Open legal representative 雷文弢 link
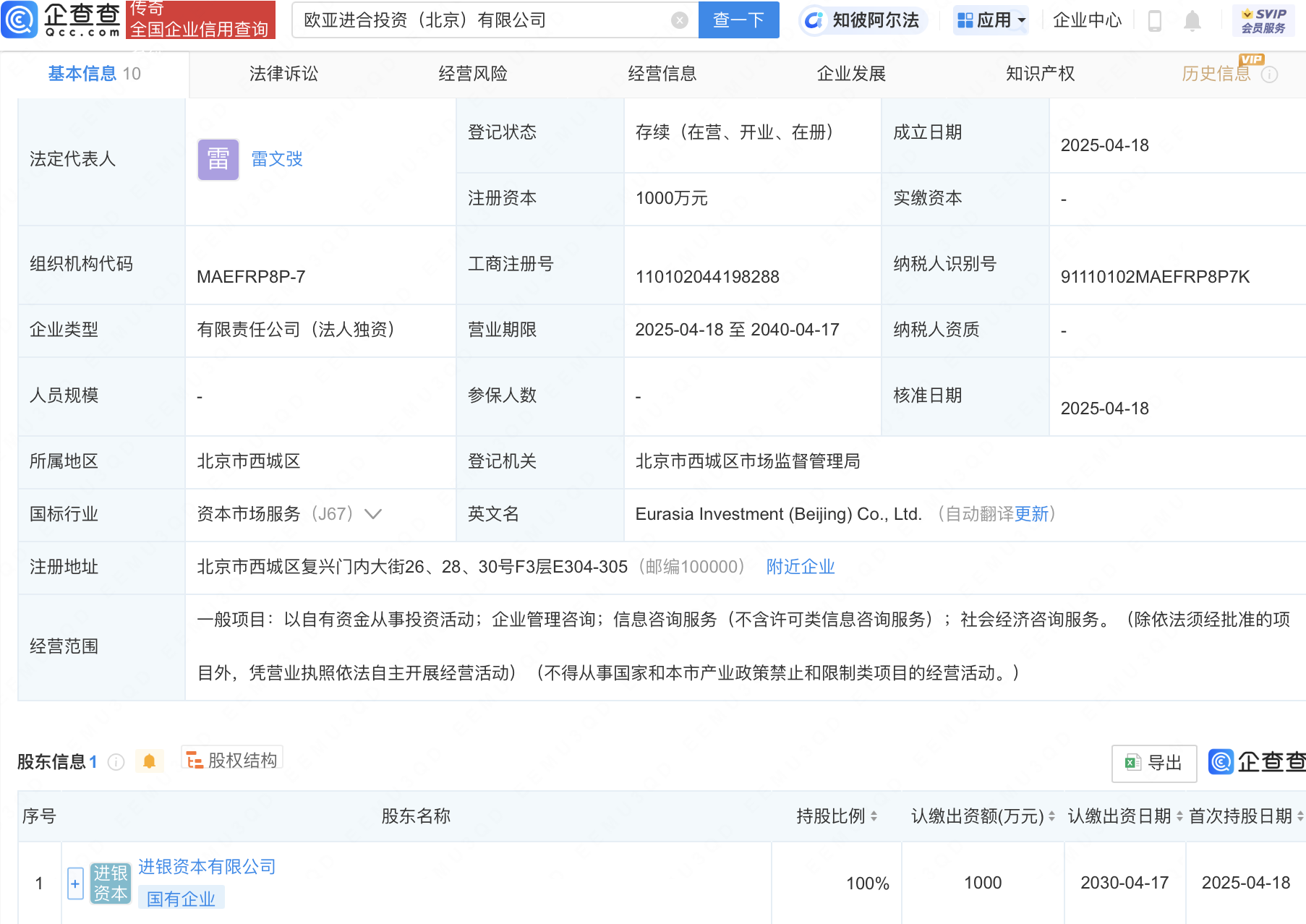 [x=277, y=159]
